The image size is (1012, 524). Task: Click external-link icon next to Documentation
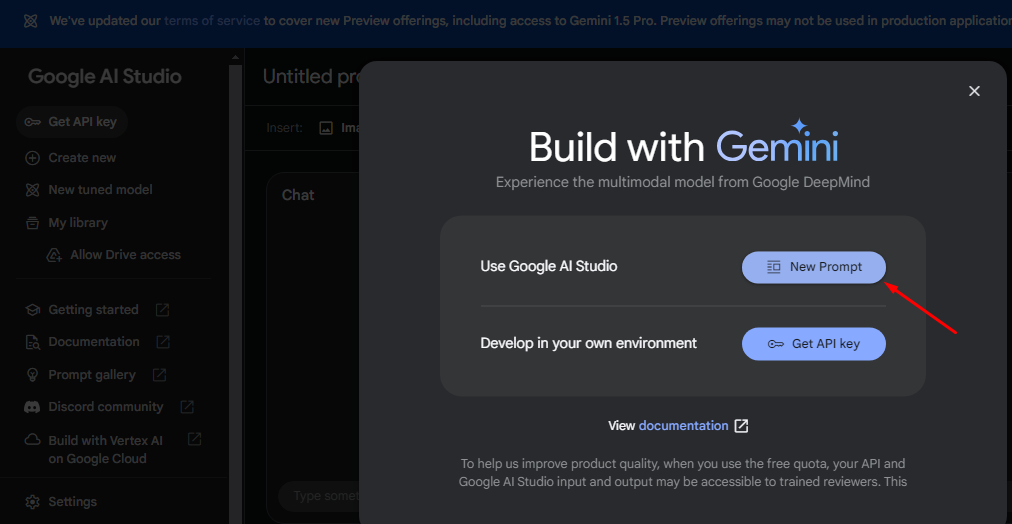click(163, 342)
